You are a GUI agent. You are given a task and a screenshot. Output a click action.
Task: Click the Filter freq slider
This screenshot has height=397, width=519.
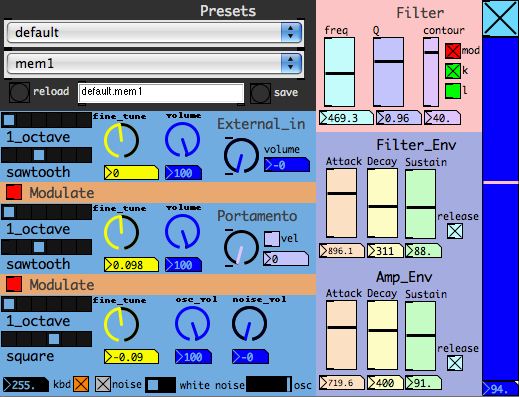[339, 72]
